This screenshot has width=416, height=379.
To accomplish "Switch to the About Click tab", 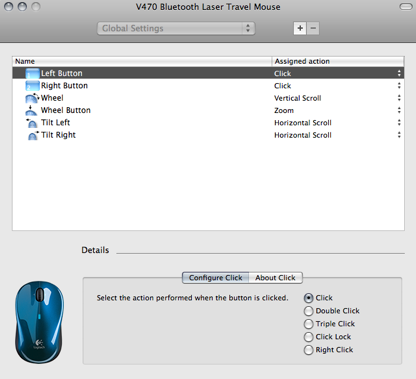I will pos(276,278).
